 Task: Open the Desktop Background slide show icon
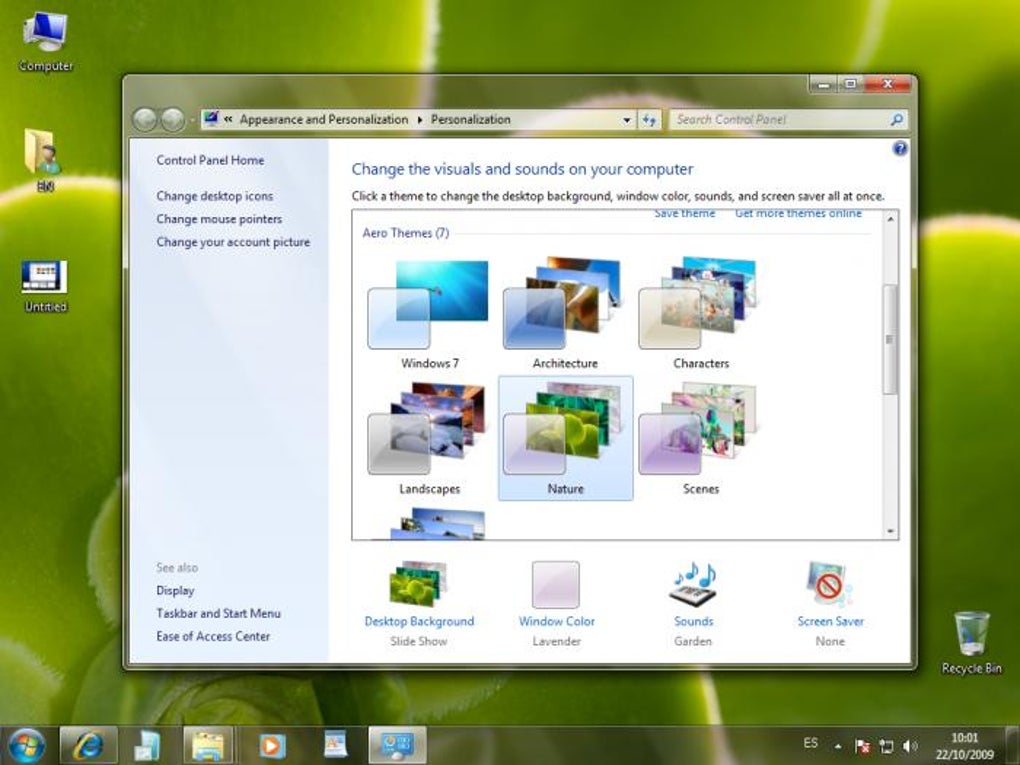click(419, 584)
